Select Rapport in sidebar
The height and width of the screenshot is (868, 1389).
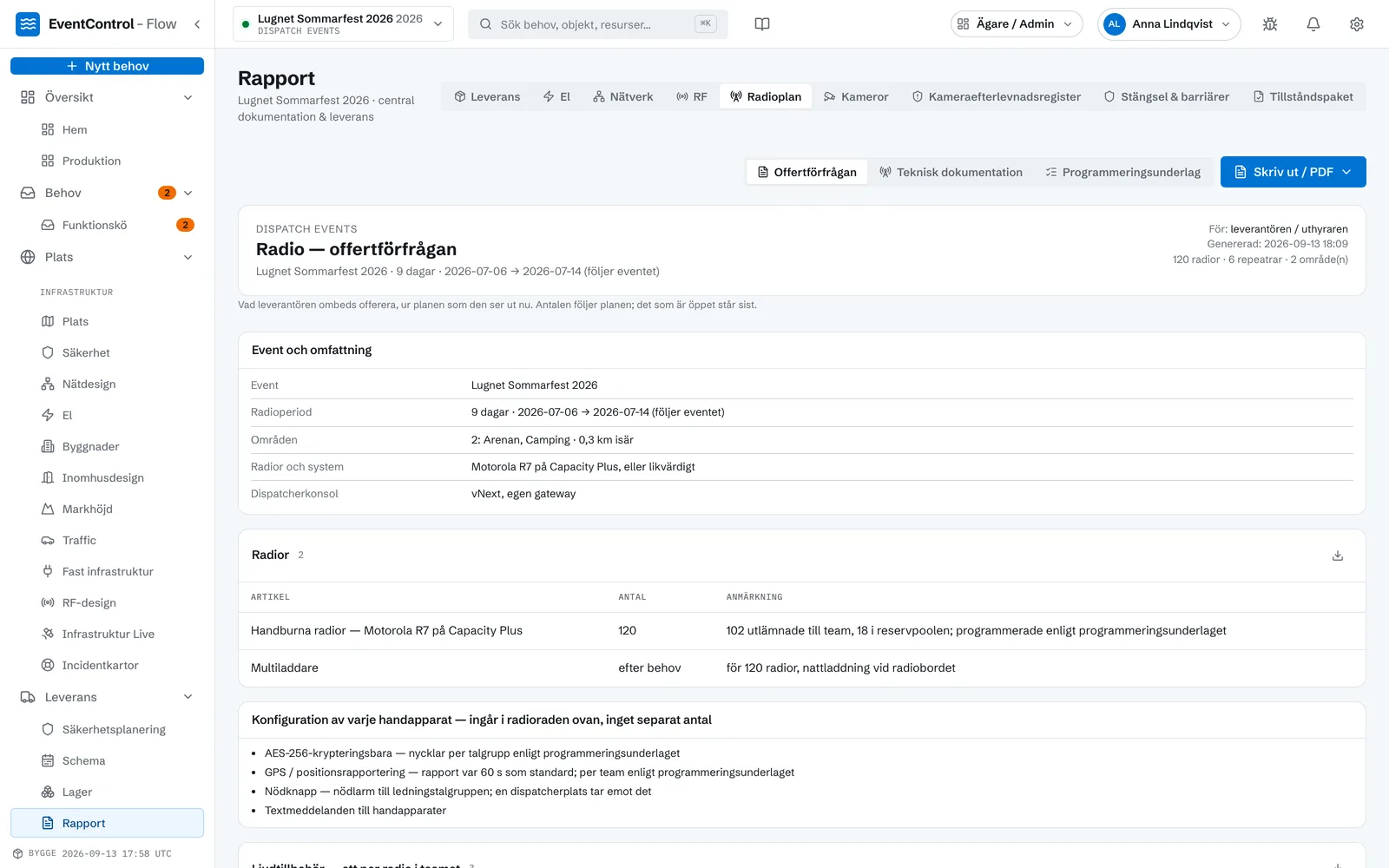(107, 823)
